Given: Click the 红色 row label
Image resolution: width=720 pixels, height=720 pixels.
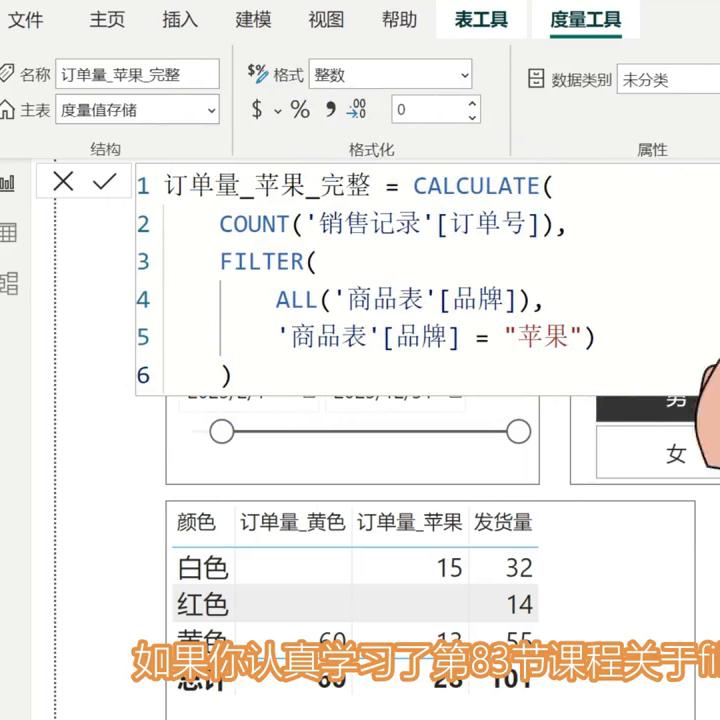Looking at the screenshot, I should pyautogui.click(x=202, y=604).
